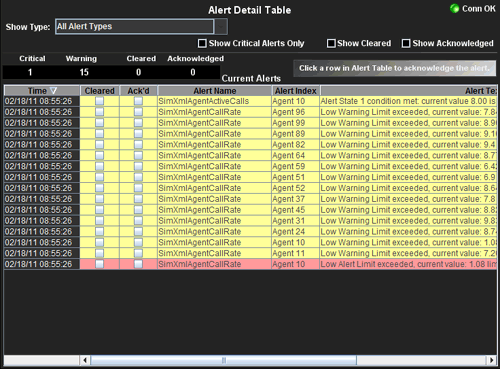This screenshot has height=369, width=500.
Task: Select the Agent 99 alert index cell
Action: point(295,123)
